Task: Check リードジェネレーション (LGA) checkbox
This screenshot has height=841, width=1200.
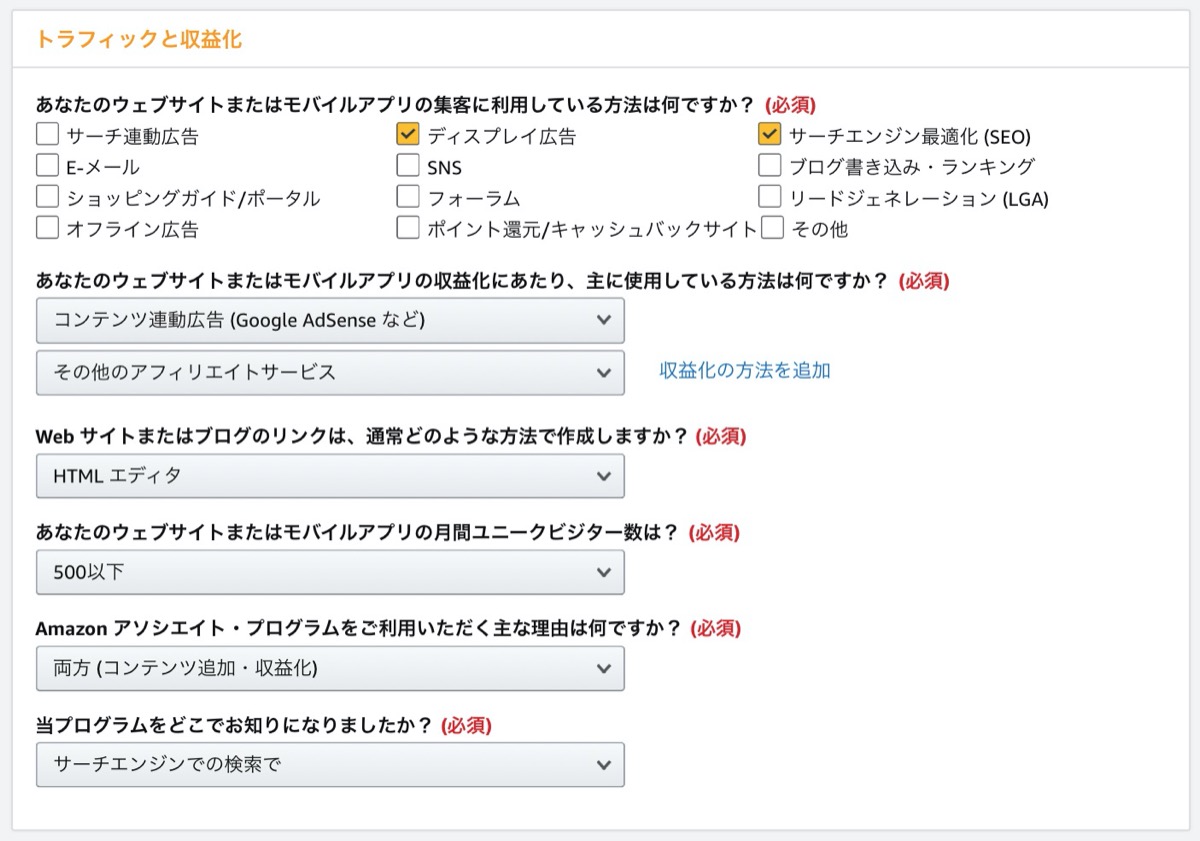Action: click(769, 196)
